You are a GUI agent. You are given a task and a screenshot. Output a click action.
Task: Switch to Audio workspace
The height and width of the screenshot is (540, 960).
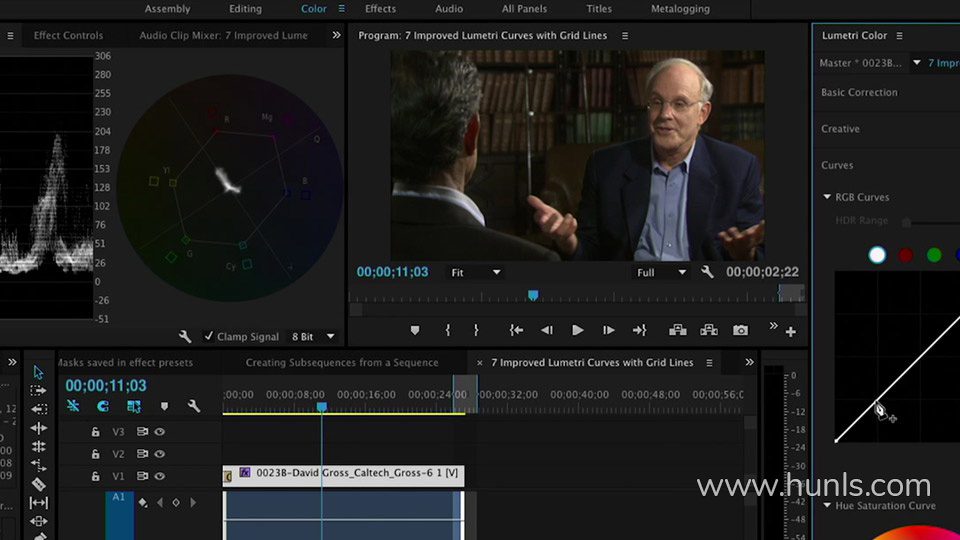[449, 9]
